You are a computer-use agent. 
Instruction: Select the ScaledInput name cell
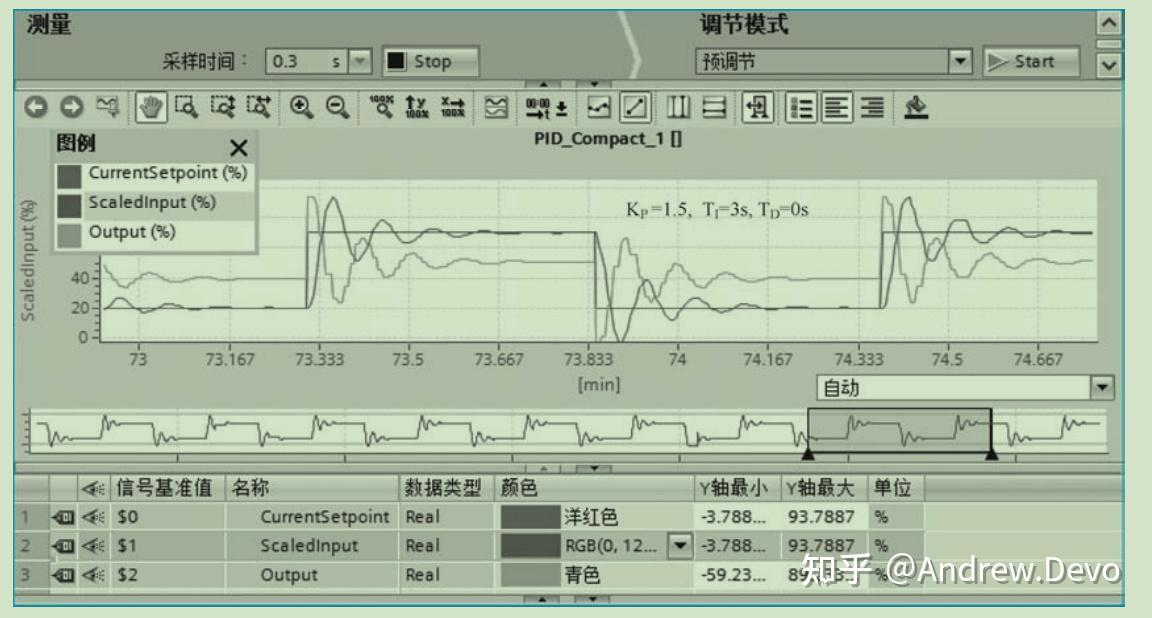(312, 545)
